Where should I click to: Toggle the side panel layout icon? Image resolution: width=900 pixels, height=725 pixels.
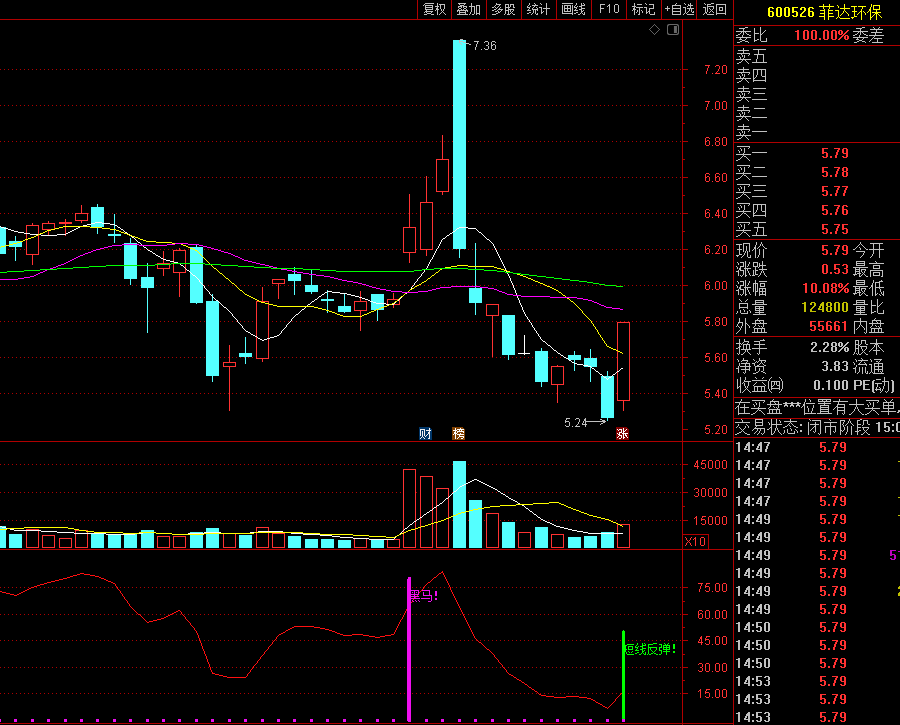click(x=673, y=30)
